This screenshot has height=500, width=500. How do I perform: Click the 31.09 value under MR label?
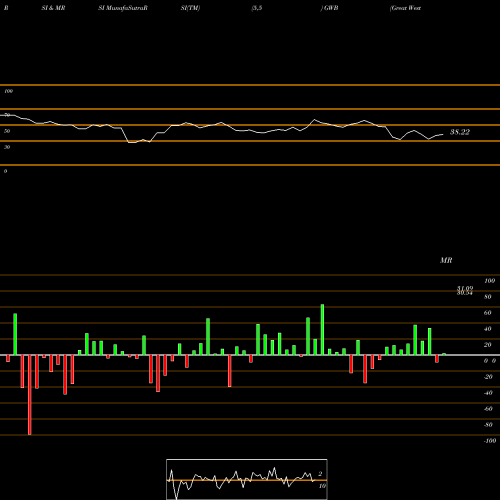point(465,288)
